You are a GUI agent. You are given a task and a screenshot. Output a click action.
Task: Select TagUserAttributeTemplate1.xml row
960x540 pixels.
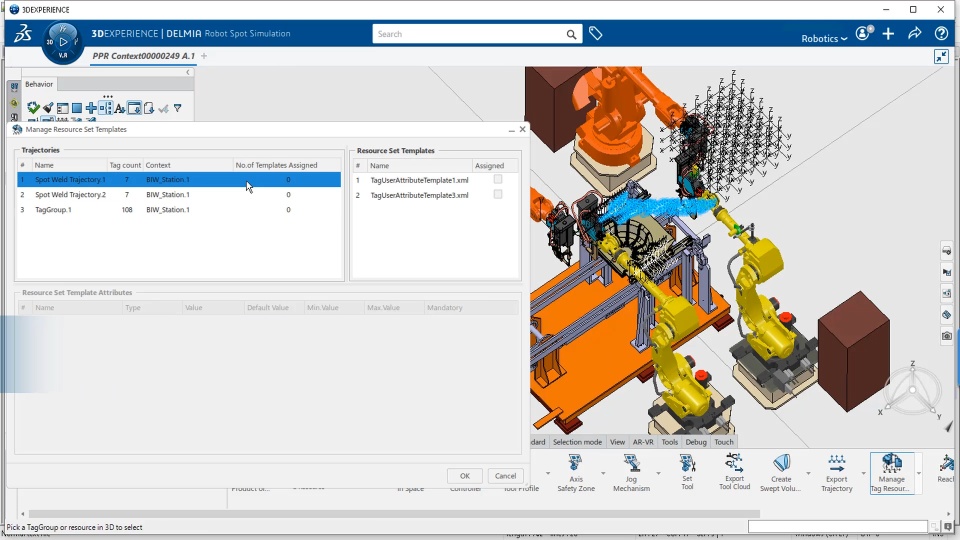tap(435, 180)
